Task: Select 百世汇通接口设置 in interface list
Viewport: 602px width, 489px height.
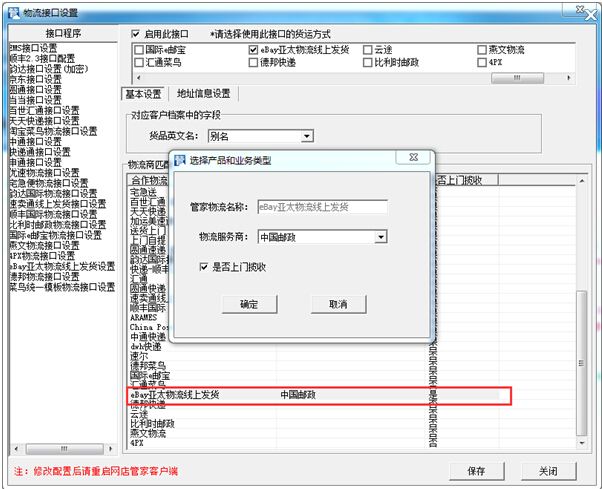Action: click(45, 110)
